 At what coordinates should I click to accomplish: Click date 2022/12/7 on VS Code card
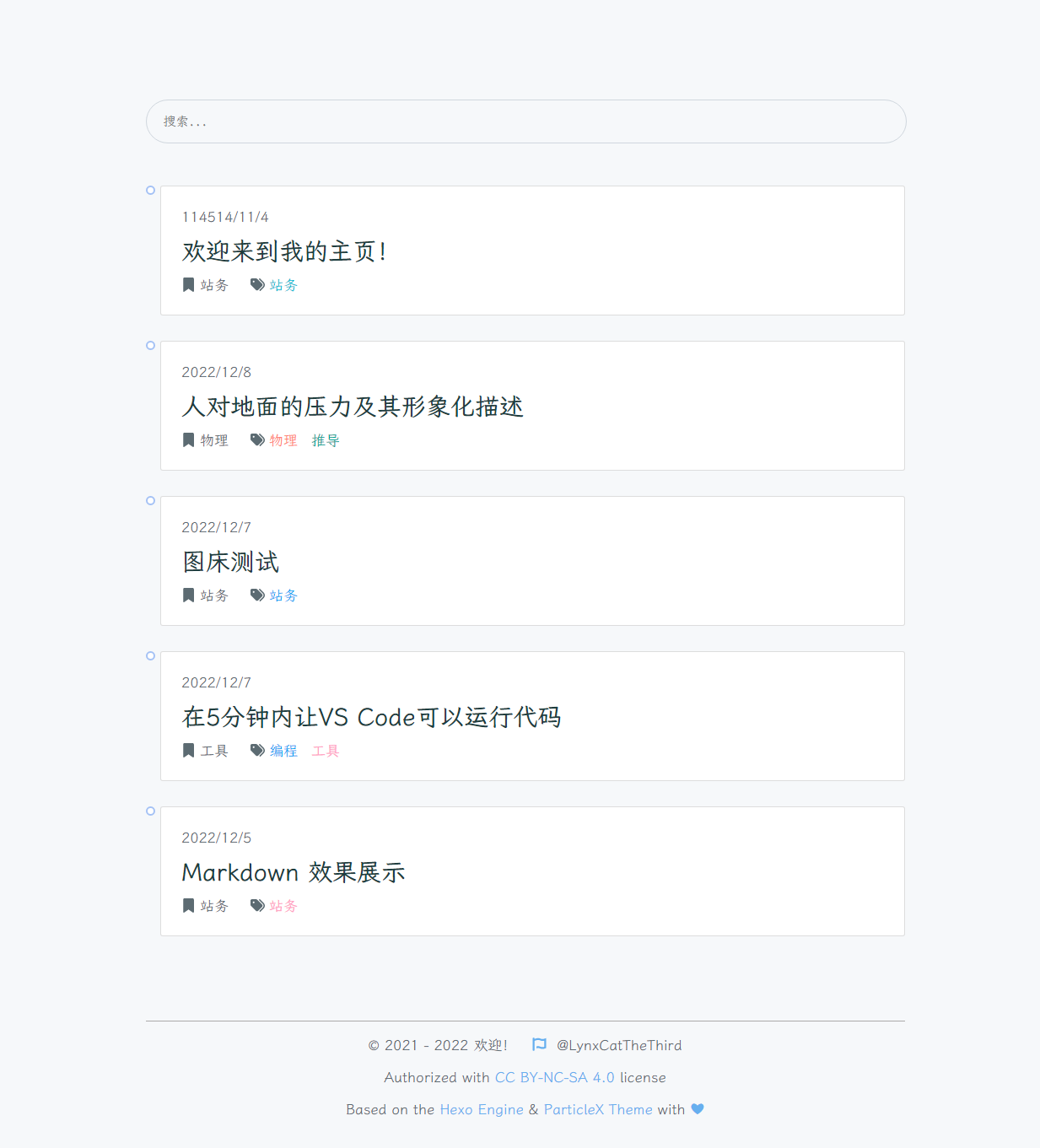click(217, 682)
